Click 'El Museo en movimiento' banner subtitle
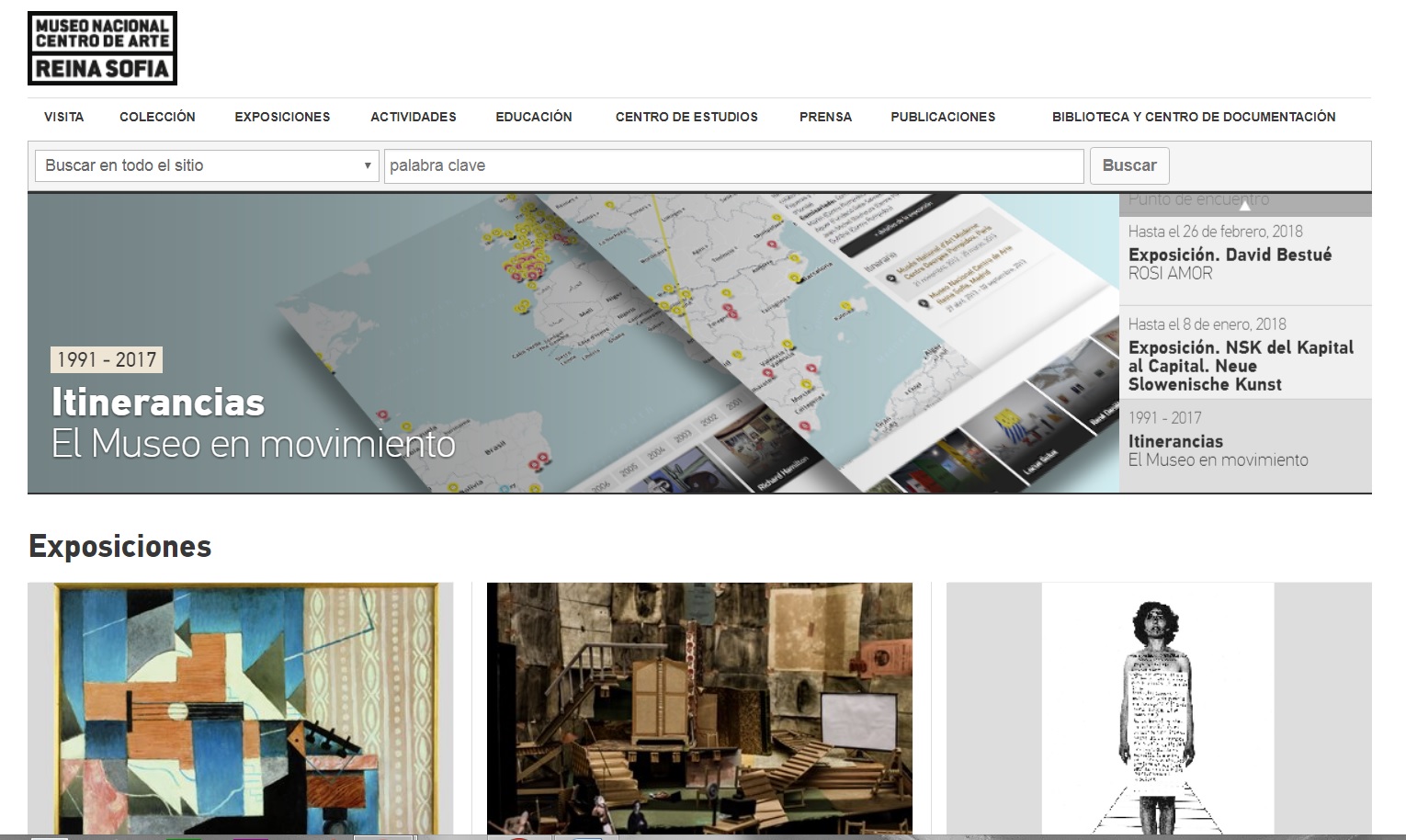The height and width of the screenshot is (840, 1406). tap(254, 444)
